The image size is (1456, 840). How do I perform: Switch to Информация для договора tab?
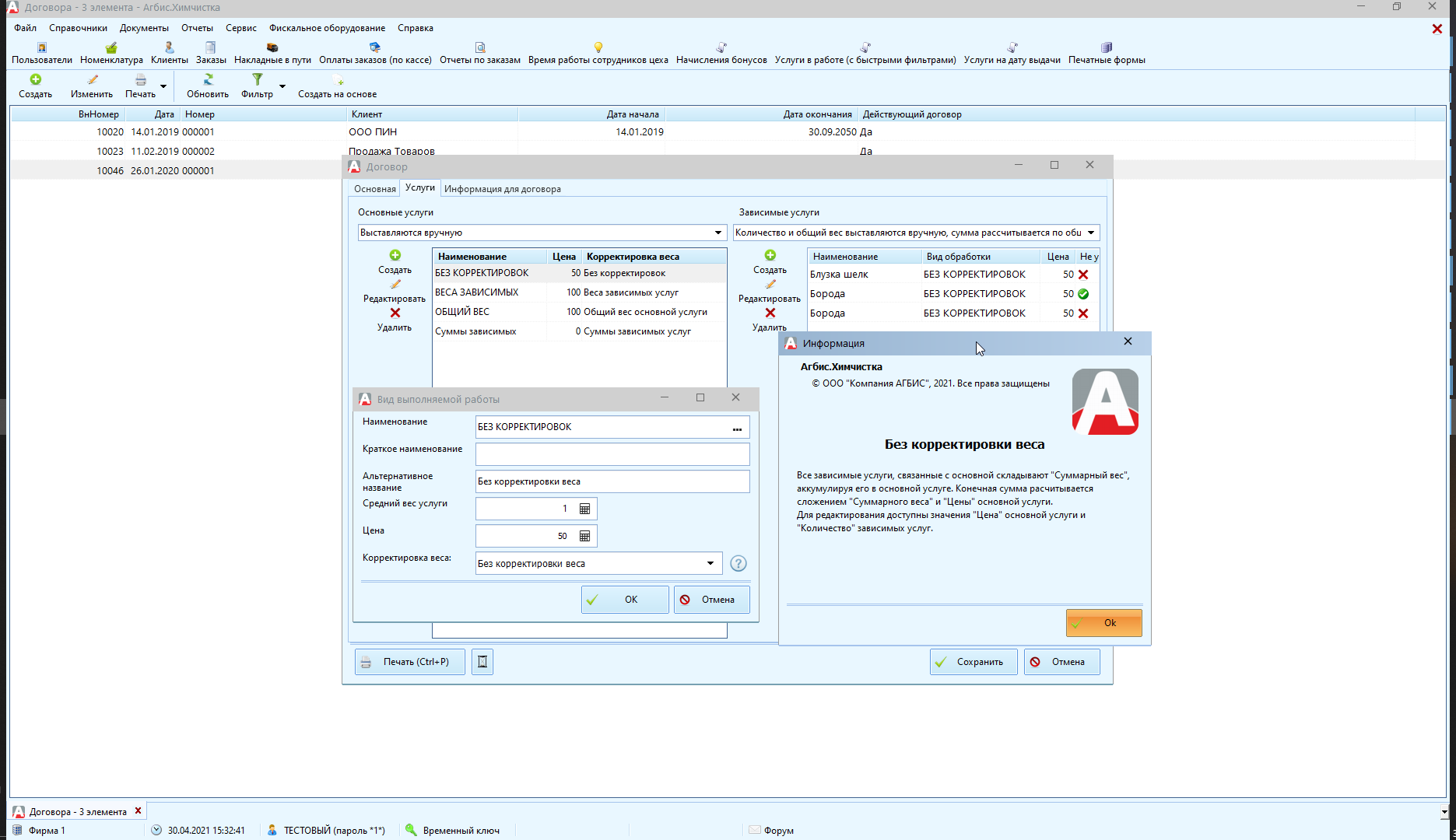(x=503, y=189)
